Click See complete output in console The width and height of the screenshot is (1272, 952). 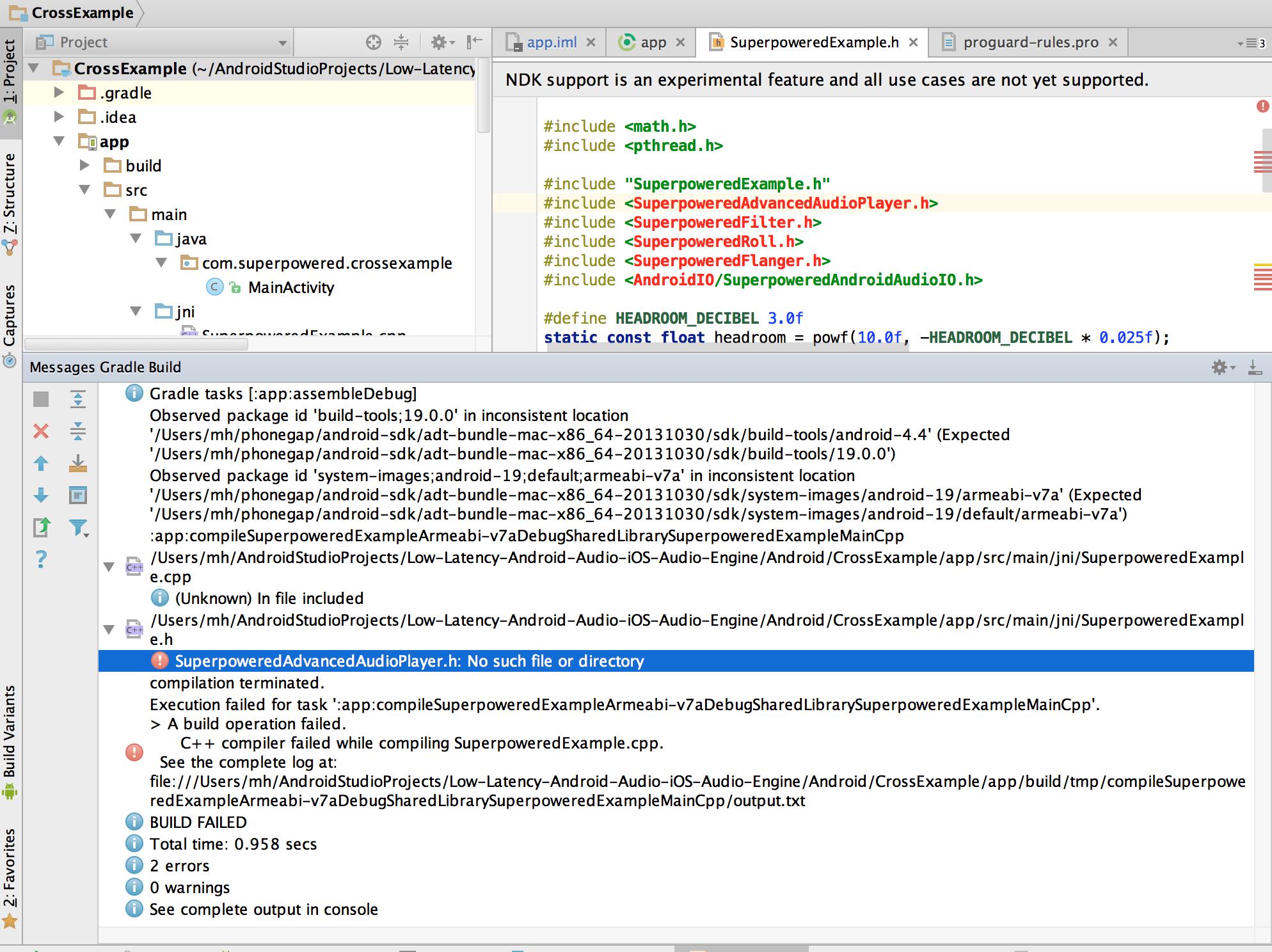[264, 909]
